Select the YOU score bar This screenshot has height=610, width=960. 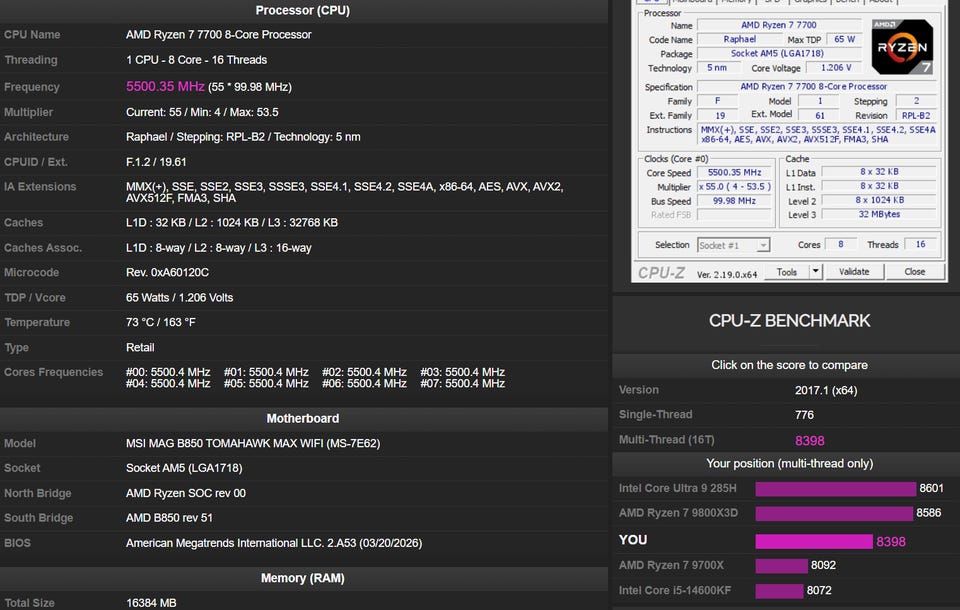[x=814, y=541]
